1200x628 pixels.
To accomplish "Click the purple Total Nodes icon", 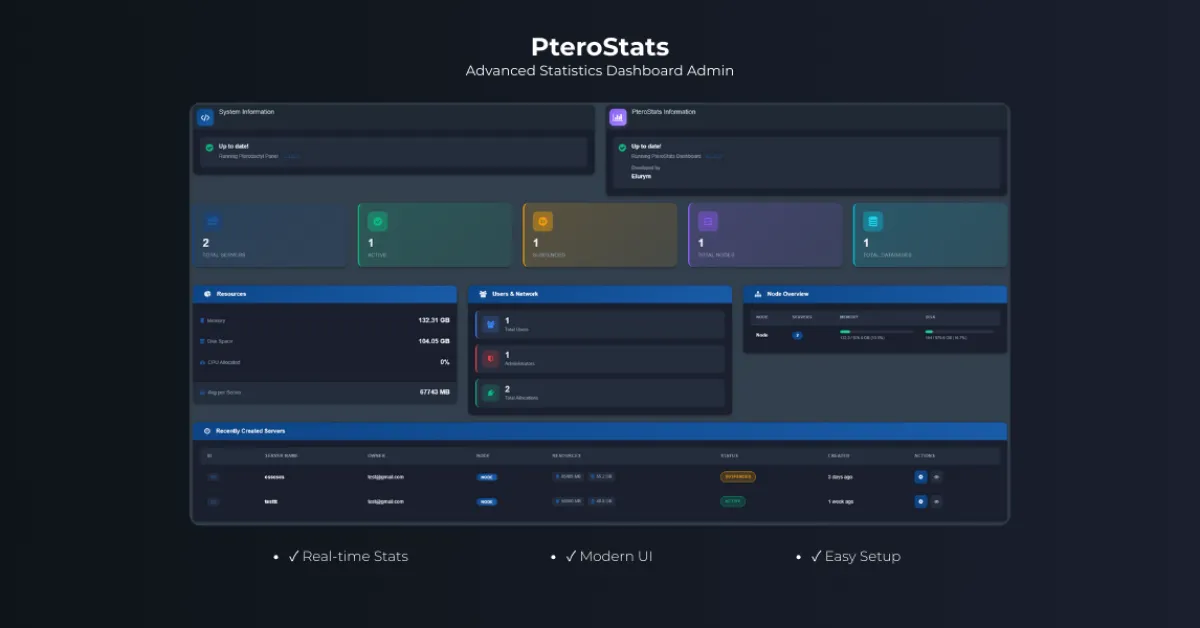I will coord(708,221).
